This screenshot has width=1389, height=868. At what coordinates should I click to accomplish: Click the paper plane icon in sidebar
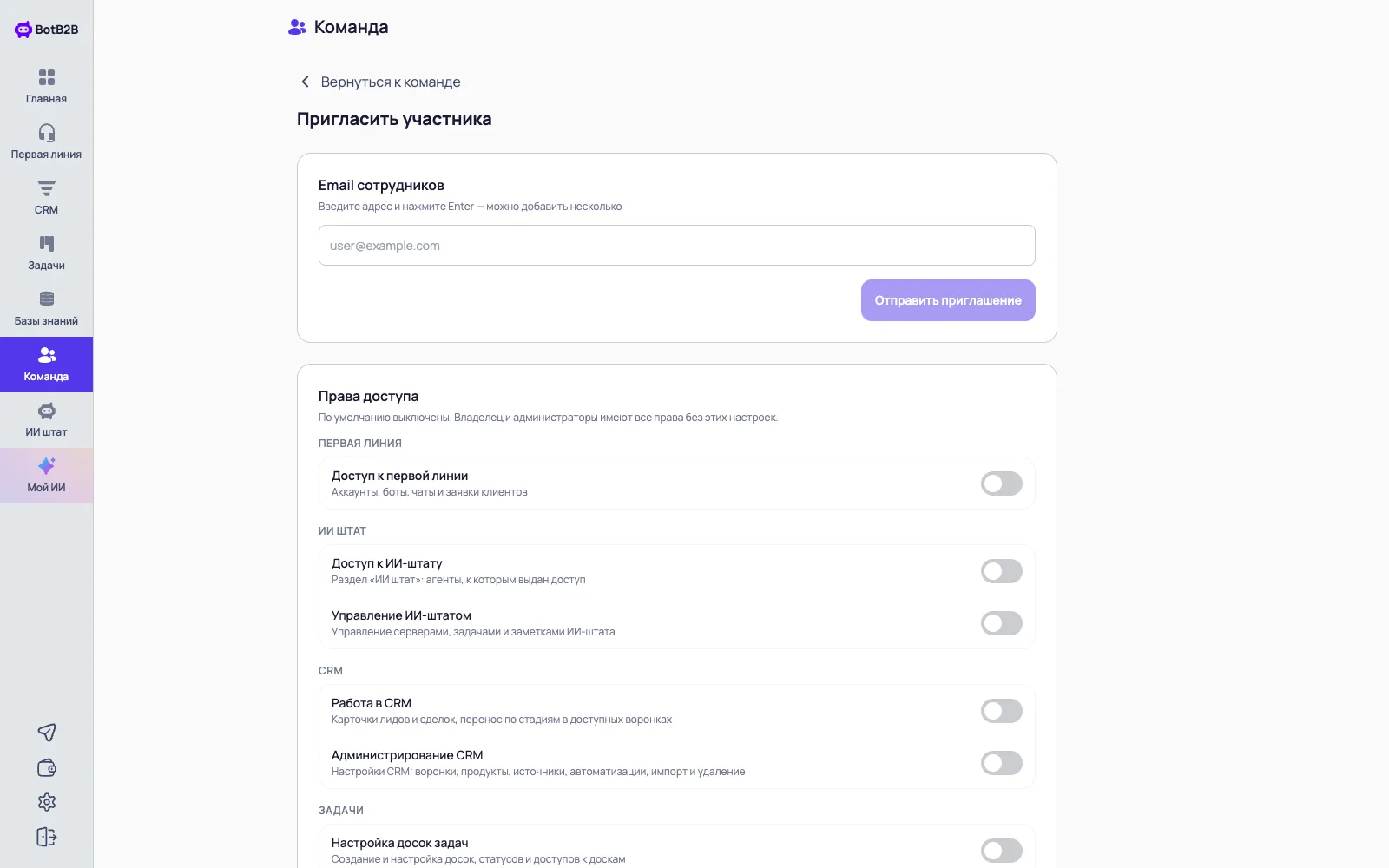click(47, 733)
